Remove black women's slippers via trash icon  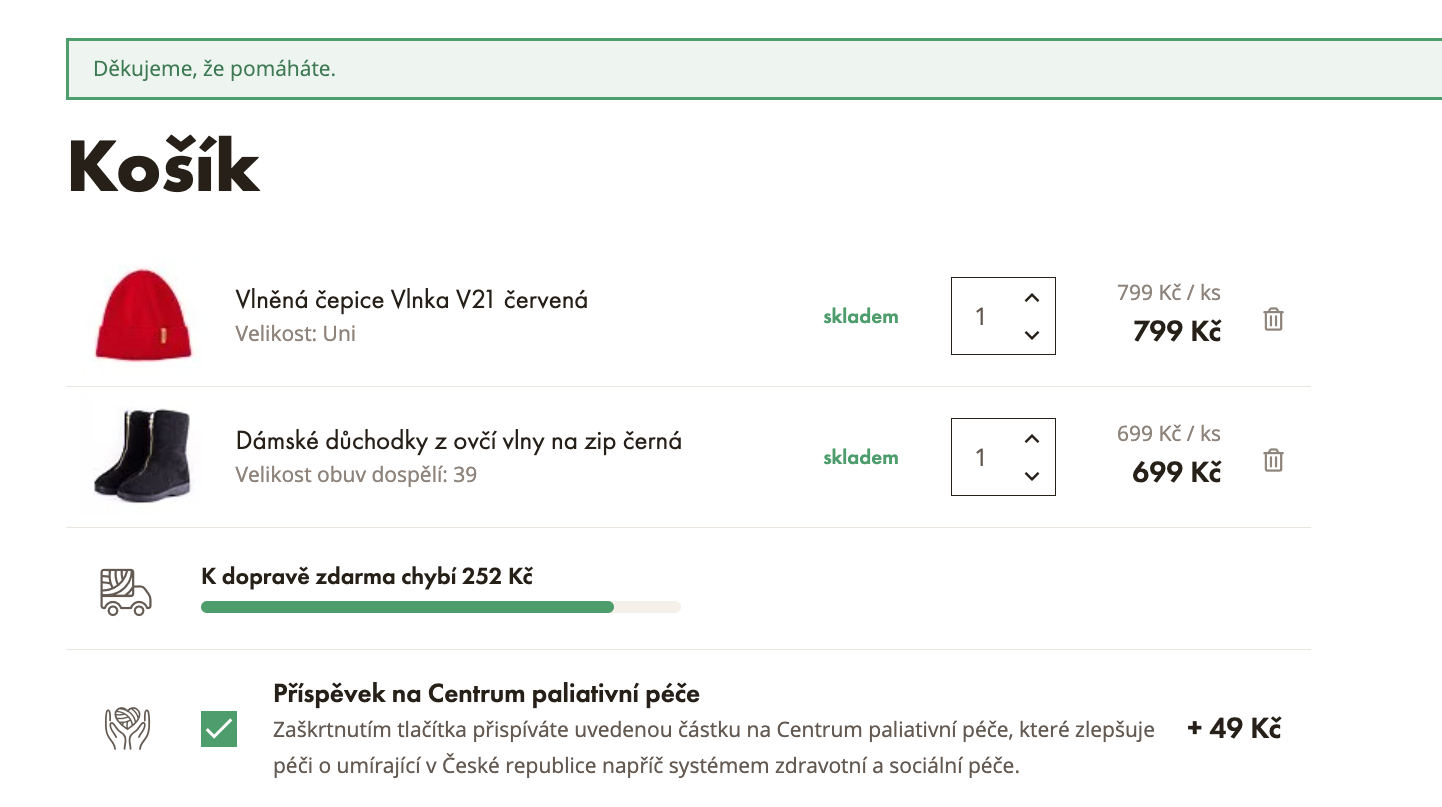point(1273,461)
